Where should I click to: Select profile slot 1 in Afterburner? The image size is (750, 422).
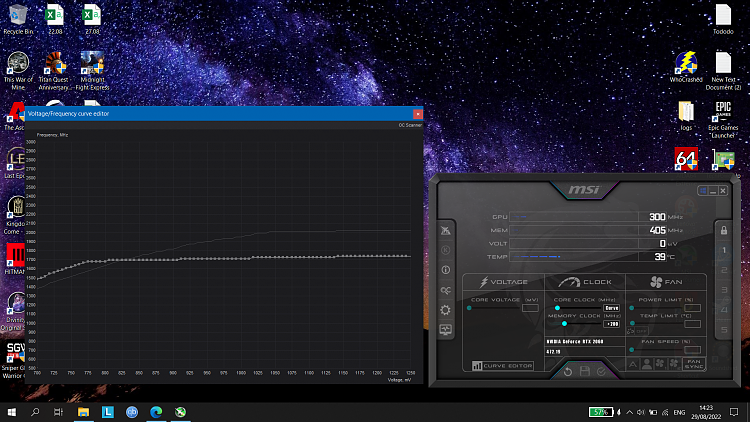[x=724, y=250]
